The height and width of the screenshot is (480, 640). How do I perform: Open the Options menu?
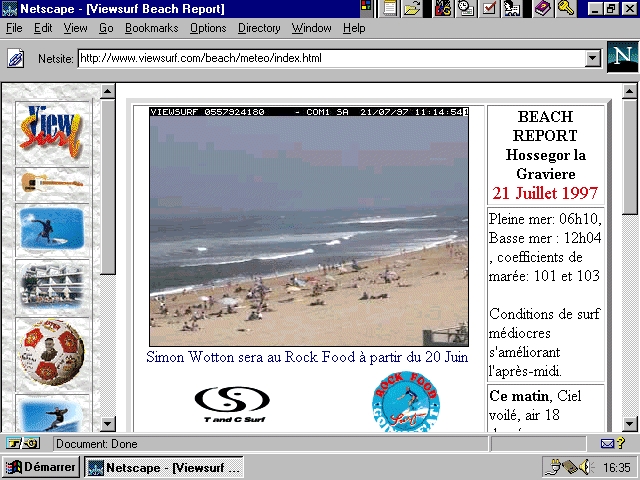pyautogui.click(x=208, y=28)
